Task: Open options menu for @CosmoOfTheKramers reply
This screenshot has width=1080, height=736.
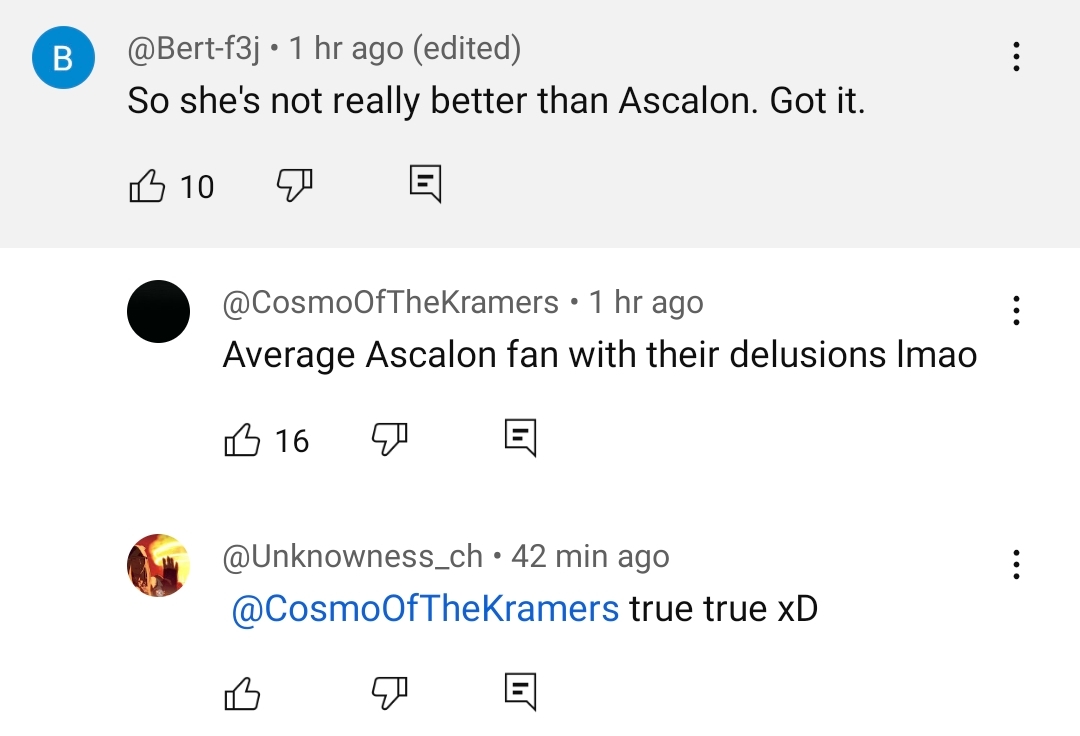Action: [x=1016, y=311]
